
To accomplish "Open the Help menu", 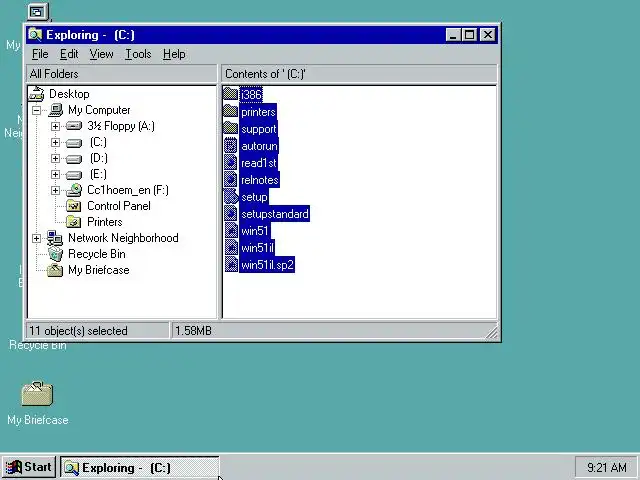I will click(x=174, y=54).
